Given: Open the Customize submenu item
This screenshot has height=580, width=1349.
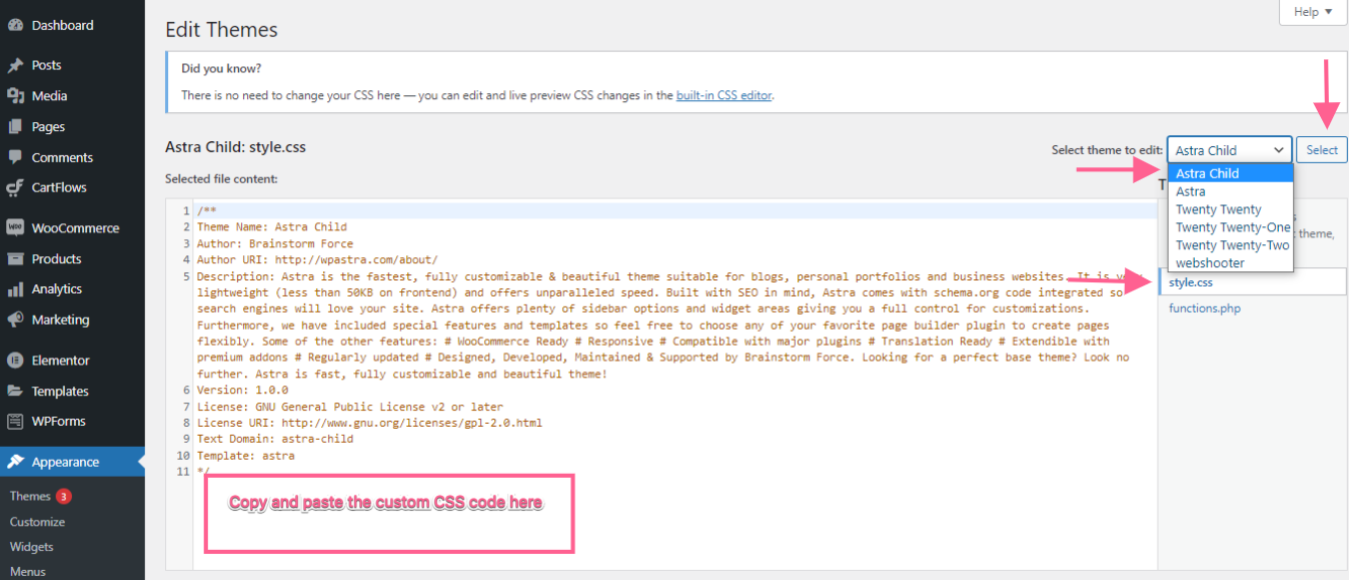Looking at the screenshot, I should pyautogui.click(x=37, y=522).
